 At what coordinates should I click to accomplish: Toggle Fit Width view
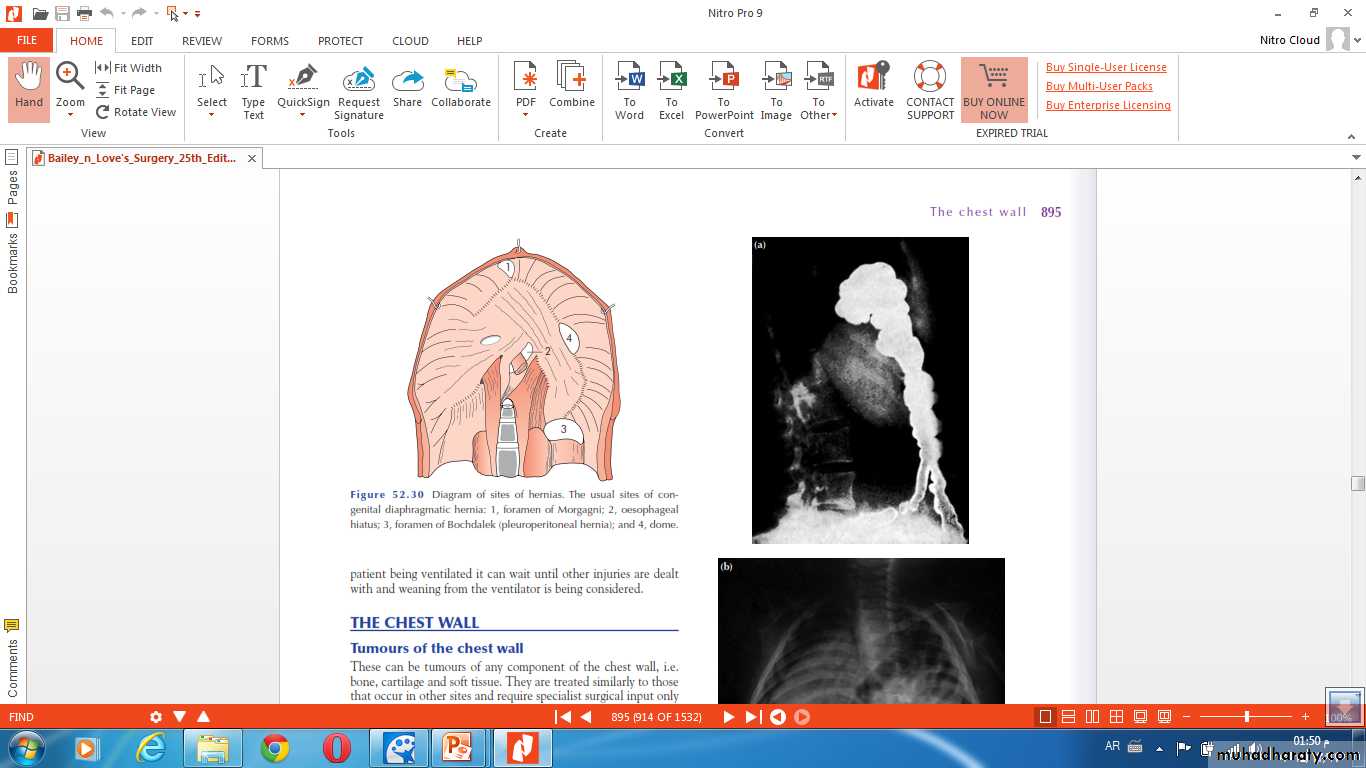(x=129, y=68)
